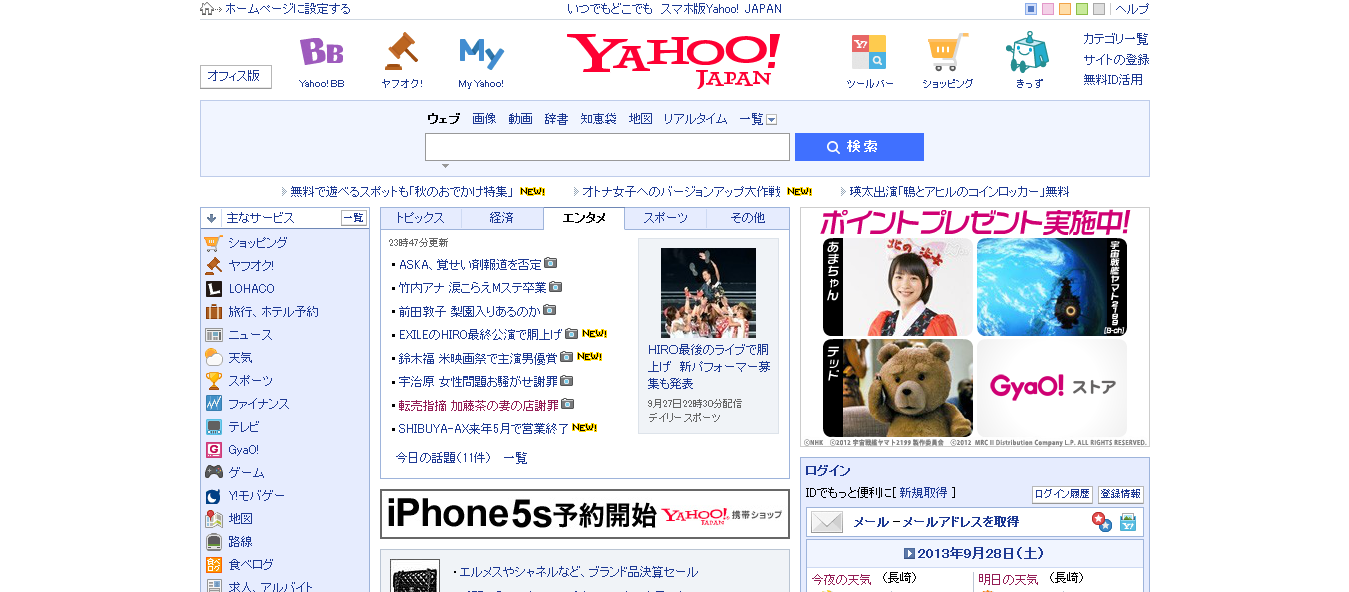Open the テッド bear thumbnail
1349x592 pixels.
898,388
